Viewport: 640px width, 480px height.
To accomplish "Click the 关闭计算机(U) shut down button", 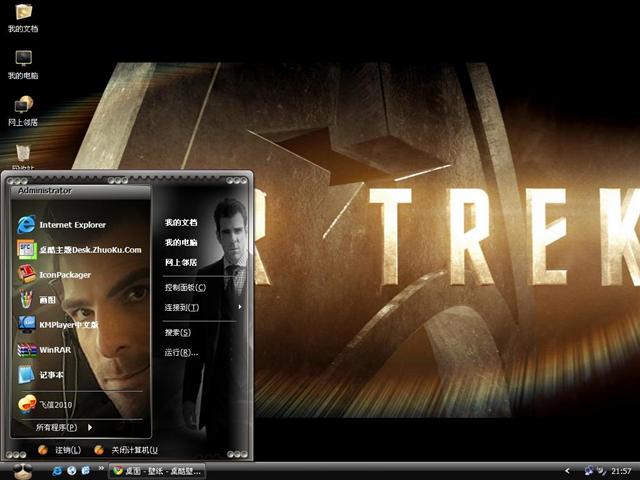I will (x=126, y=450).
